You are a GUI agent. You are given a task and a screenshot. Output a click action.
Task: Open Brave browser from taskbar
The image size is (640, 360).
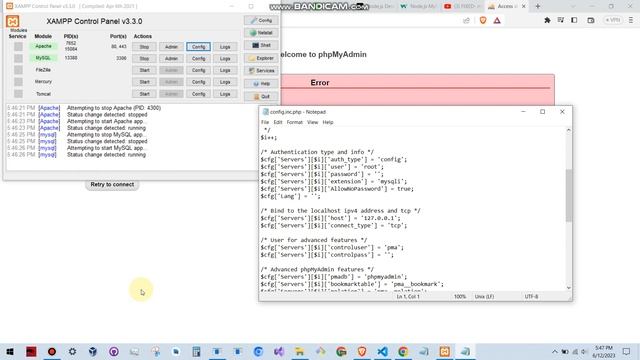pos(362,351)
